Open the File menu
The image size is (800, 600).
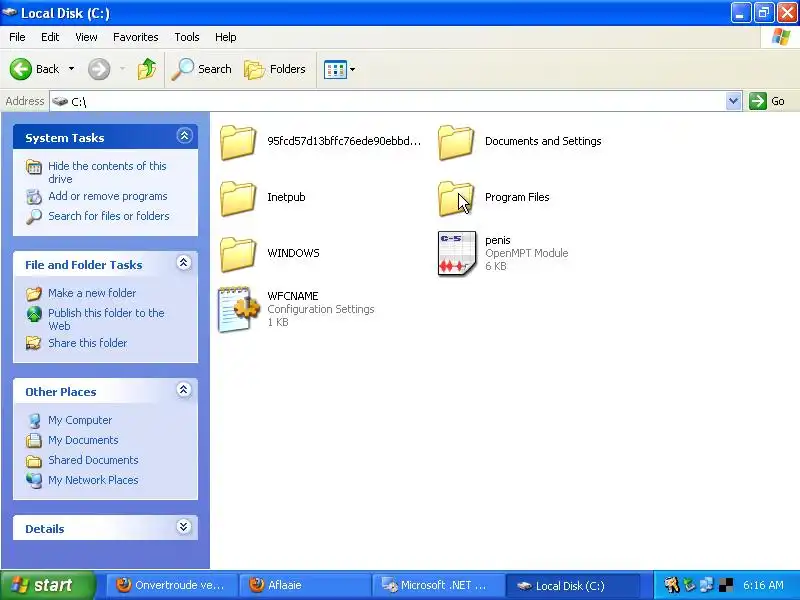(17, 37)
